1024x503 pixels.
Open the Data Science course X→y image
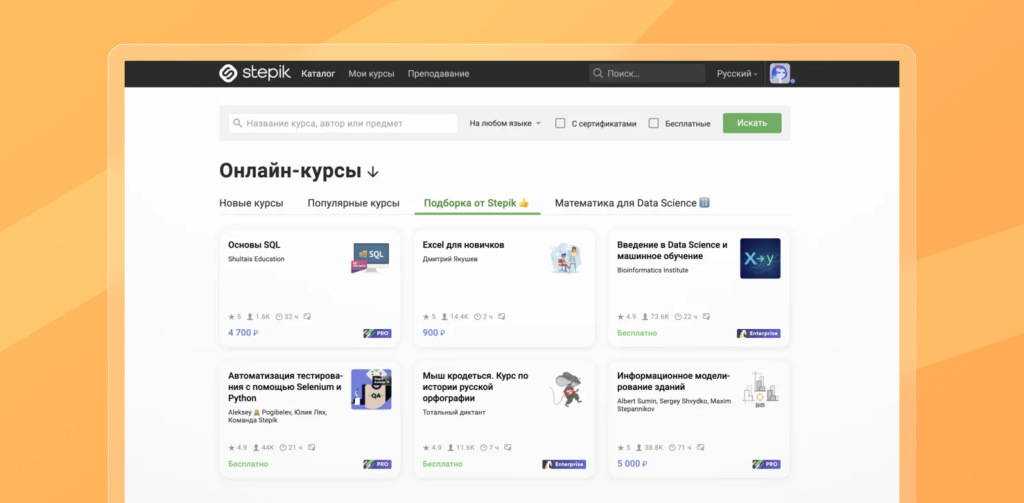[760, 258]
